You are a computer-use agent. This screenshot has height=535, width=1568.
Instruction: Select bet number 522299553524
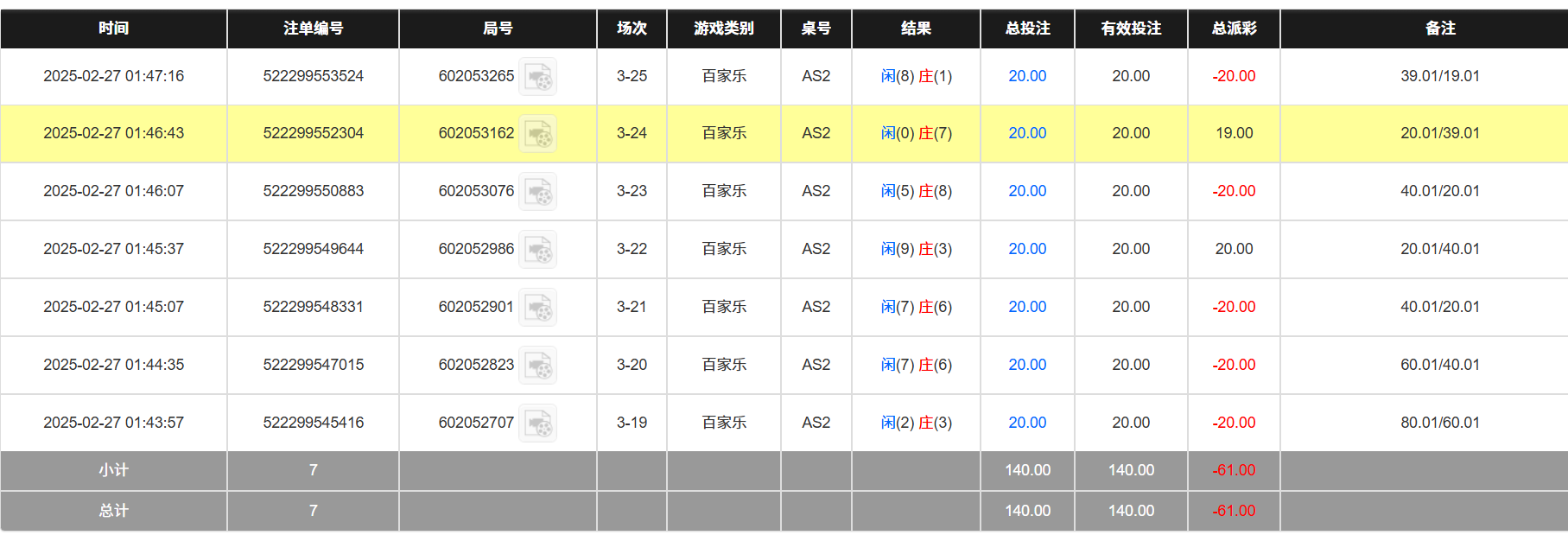(x=313, y=76)
